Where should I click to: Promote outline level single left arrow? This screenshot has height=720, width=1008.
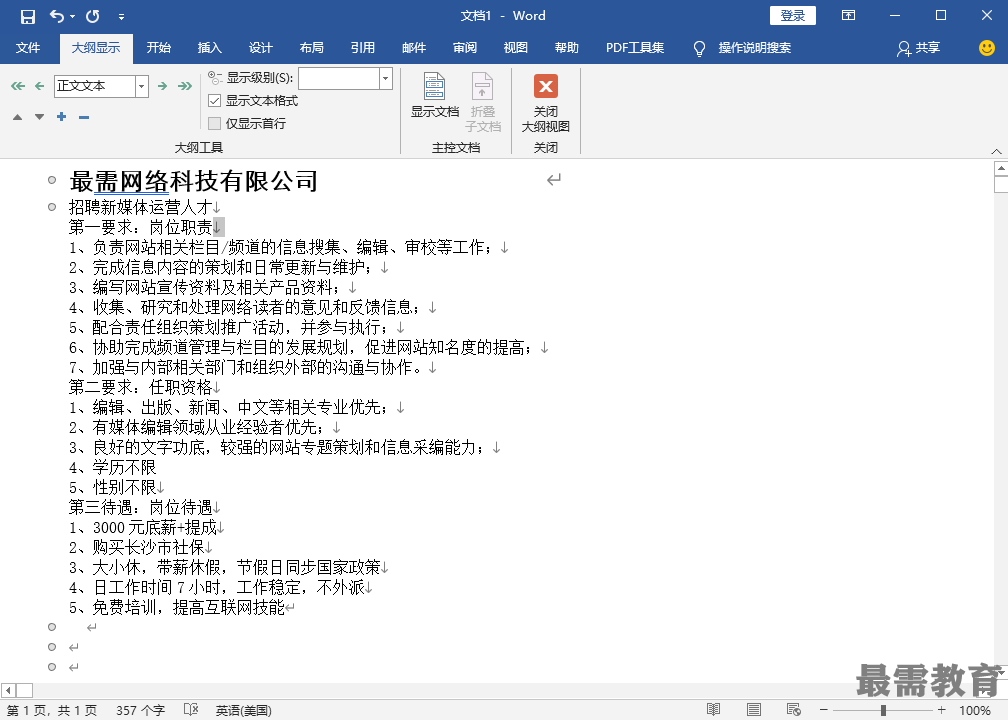tap(40, 86)
